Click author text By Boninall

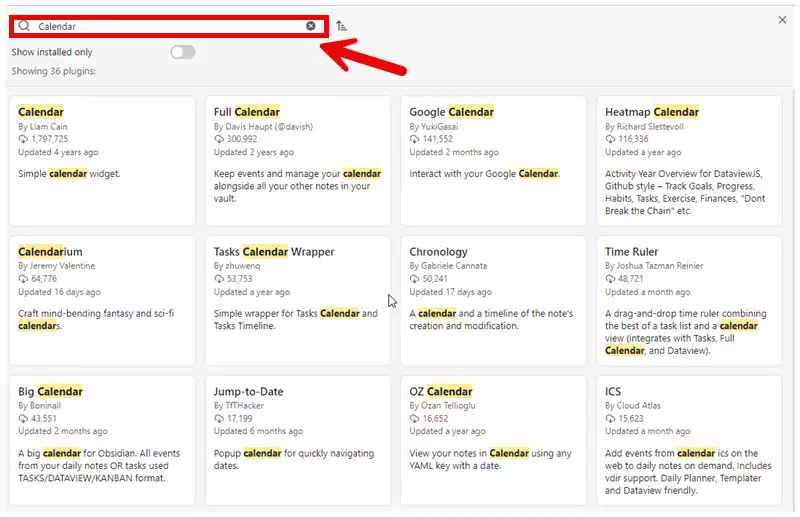39,406
